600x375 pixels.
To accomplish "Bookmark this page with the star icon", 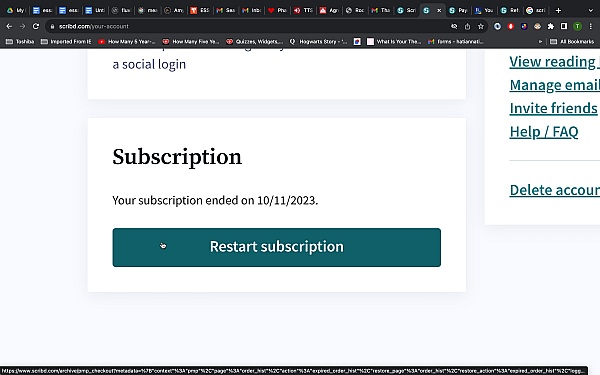I will coord(481,26).
